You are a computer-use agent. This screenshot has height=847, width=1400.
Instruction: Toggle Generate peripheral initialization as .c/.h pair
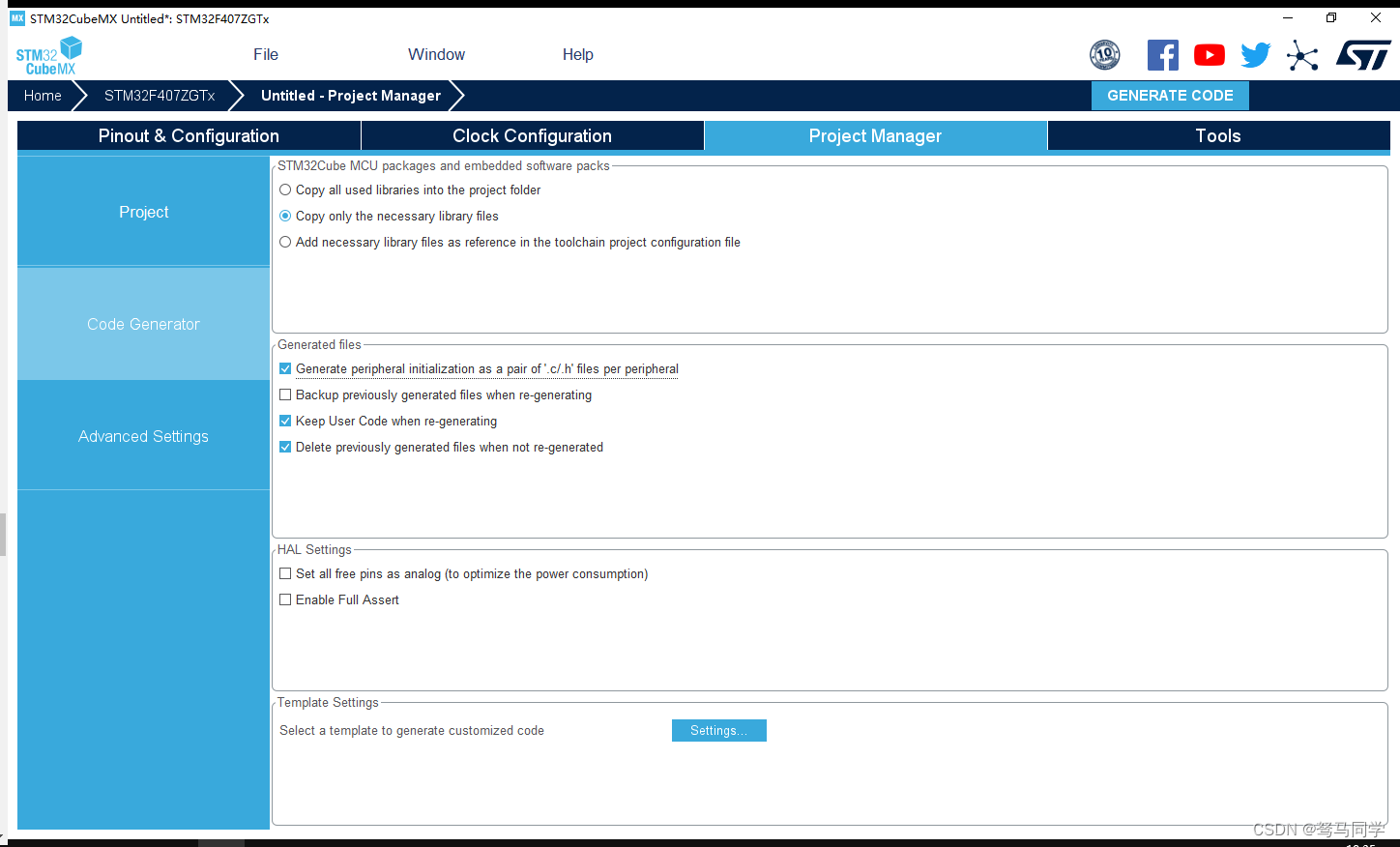[285, 369]
